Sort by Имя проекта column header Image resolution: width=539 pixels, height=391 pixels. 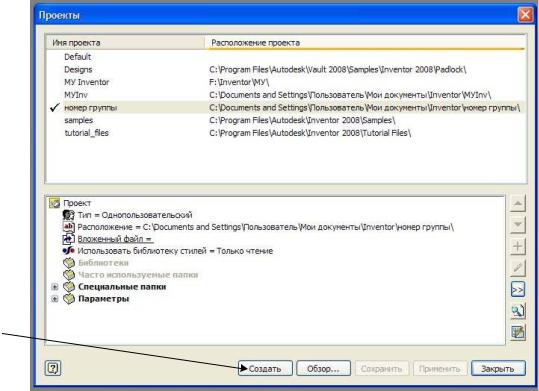tap(125, 43)
